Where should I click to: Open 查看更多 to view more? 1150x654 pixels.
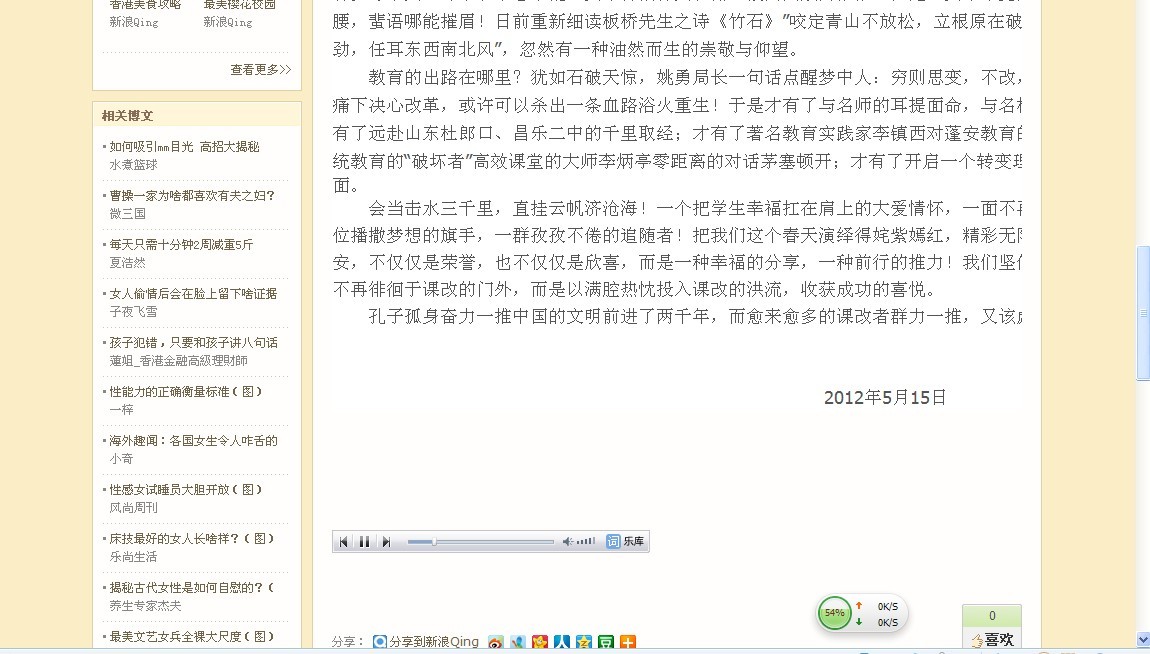(260, 70)
